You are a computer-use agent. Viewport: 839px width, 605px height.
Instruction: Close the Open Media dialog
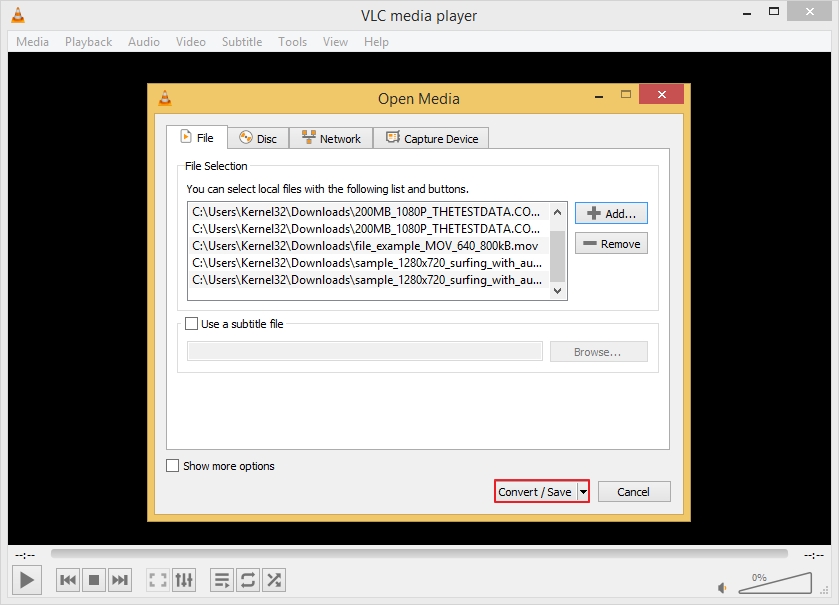point(661,94)
